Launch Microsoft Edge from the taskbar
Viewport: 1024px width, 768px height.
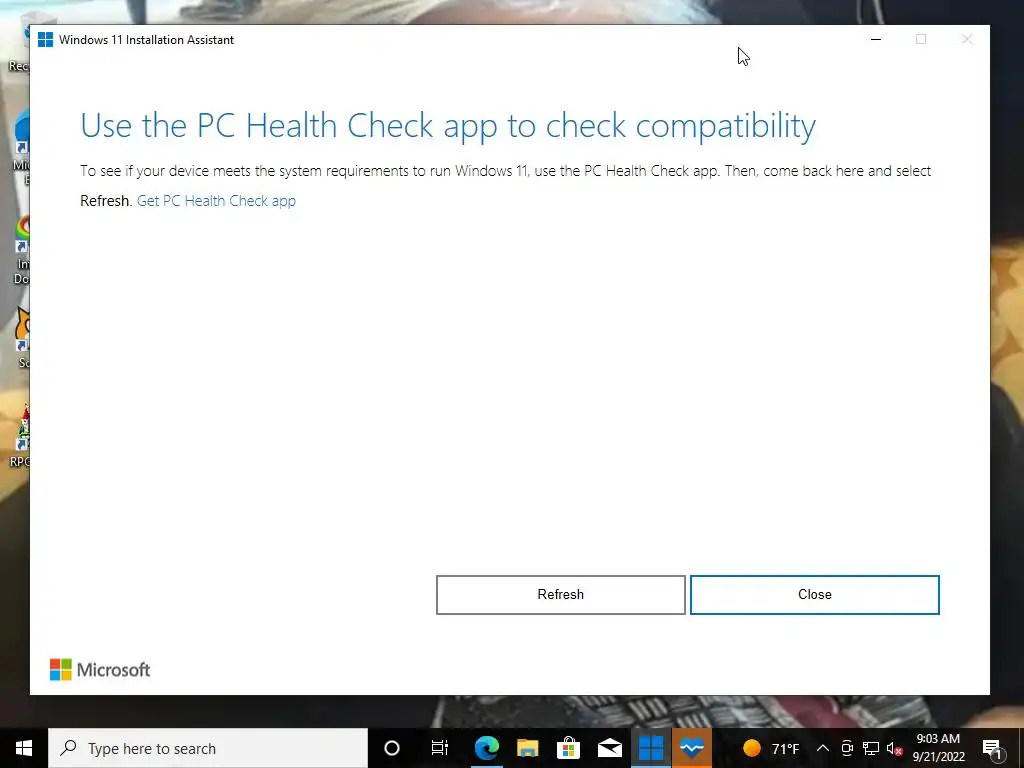(x=487, y=748)
